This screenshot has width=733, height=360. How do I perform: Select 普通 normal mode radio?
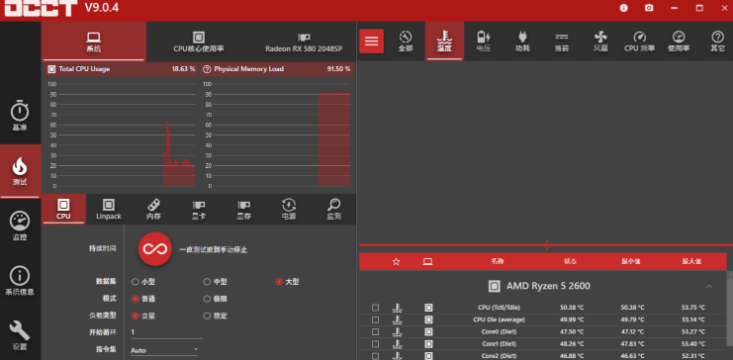click(135, 299)
